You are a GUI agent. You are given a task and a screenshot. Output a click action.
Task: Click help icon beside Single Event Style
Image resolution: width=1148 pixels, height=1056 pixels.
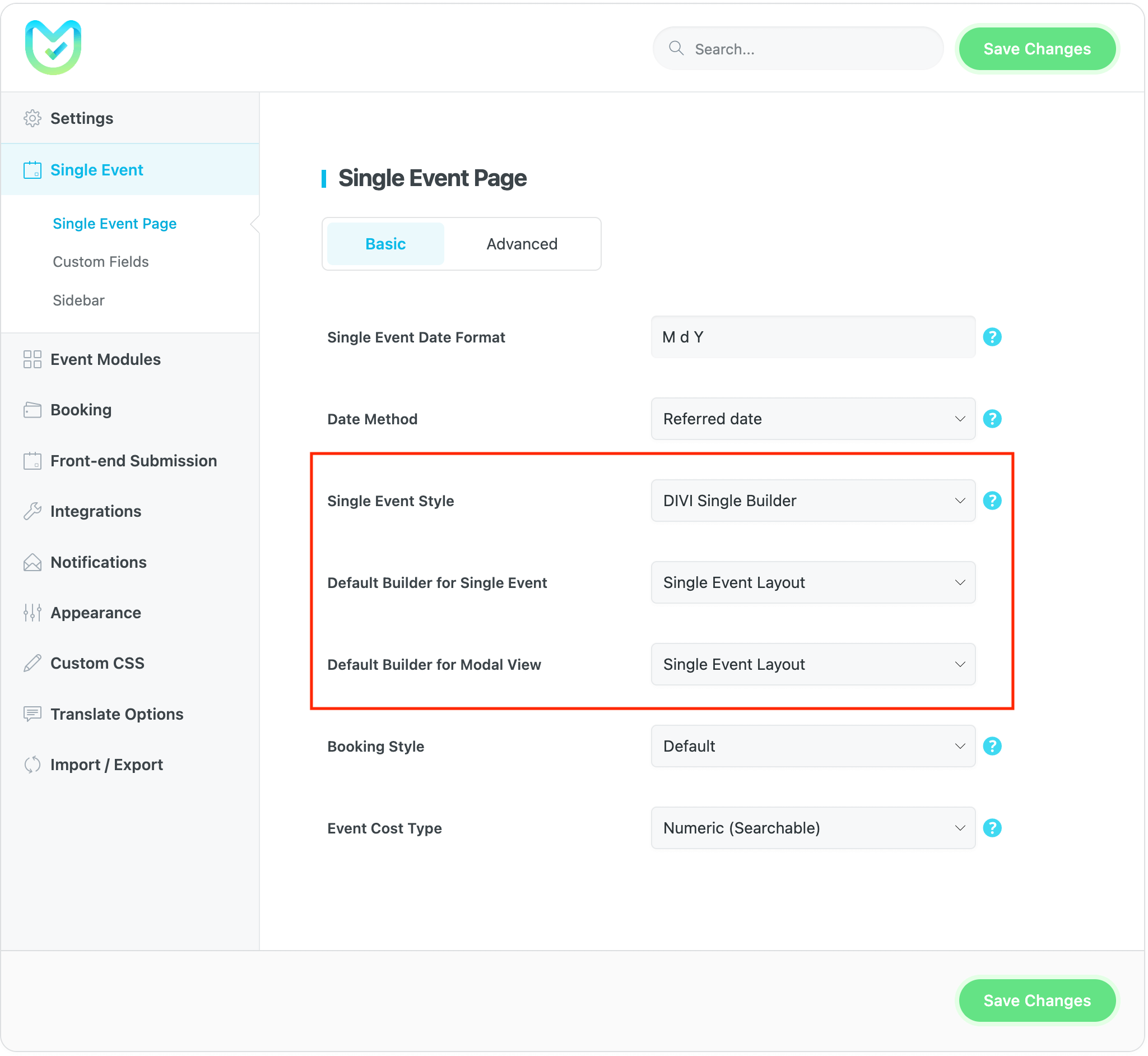[x=992, y=501]
